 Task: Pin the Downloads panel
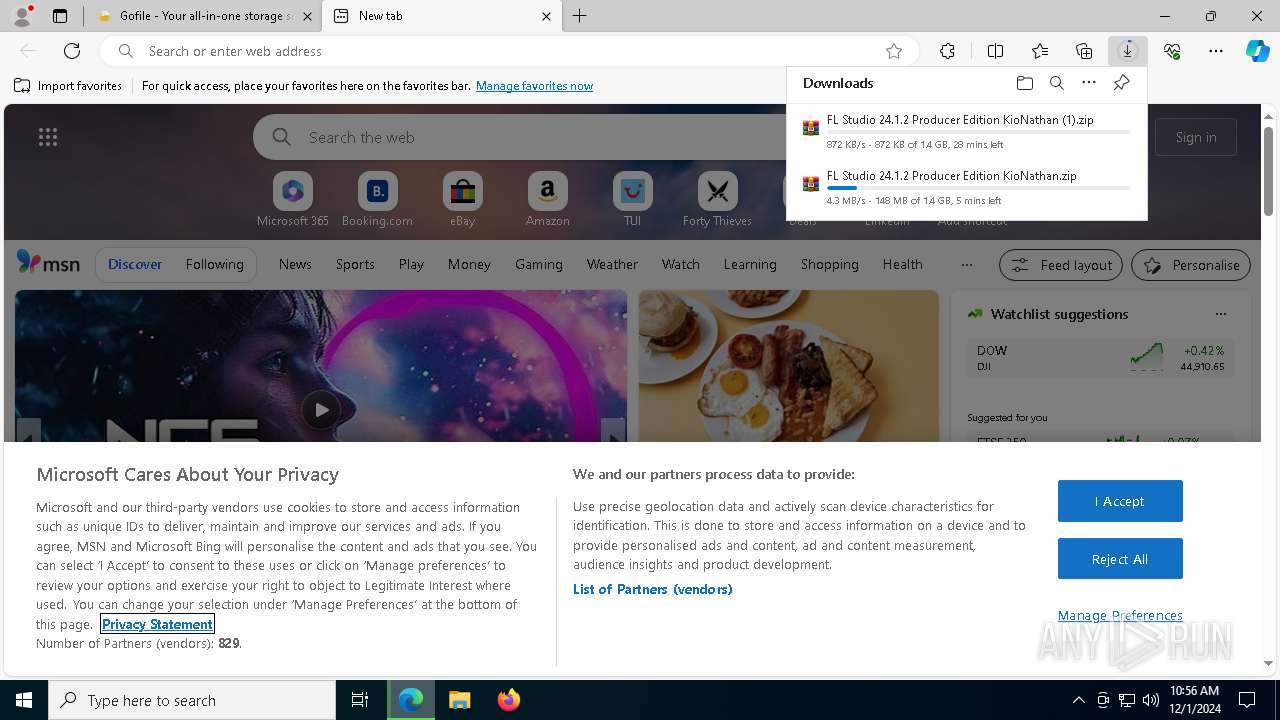pyautogui.click(x=1122, y=83)
